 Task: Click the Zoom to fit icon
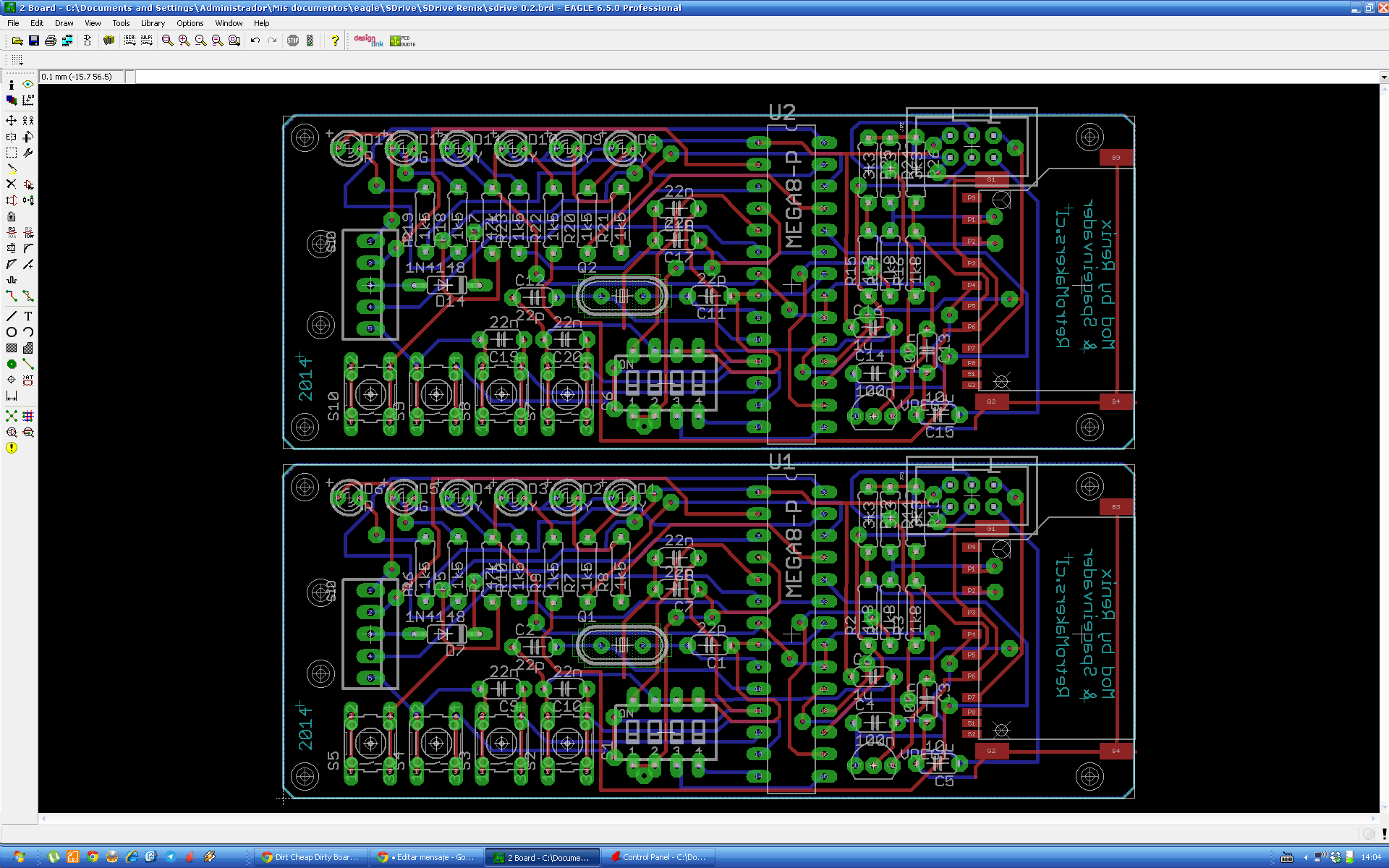point(167,41)
